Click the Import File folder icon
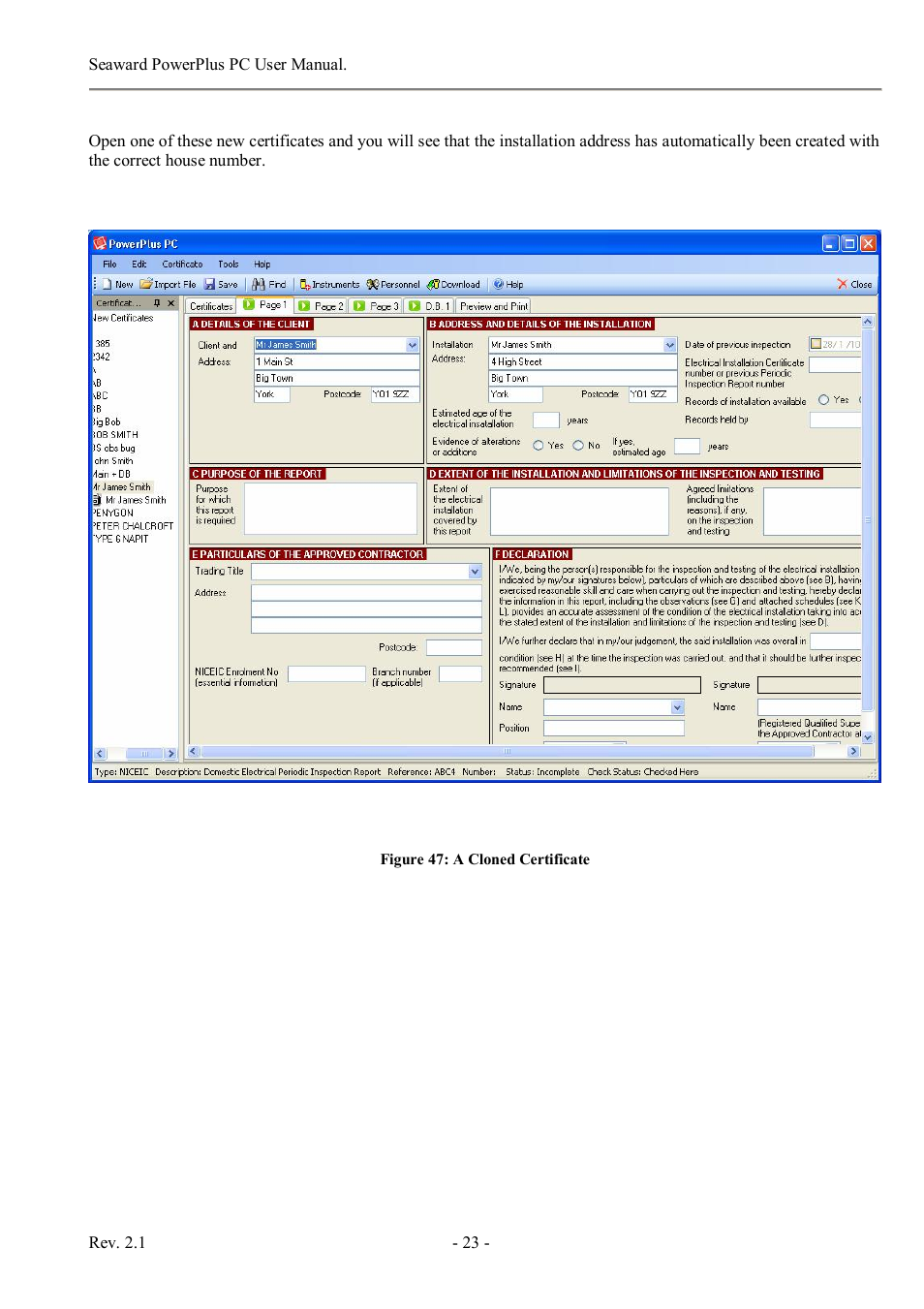The height and width of the screenshot is (1309, 924). pyautogui.click(x=146, y=284)
